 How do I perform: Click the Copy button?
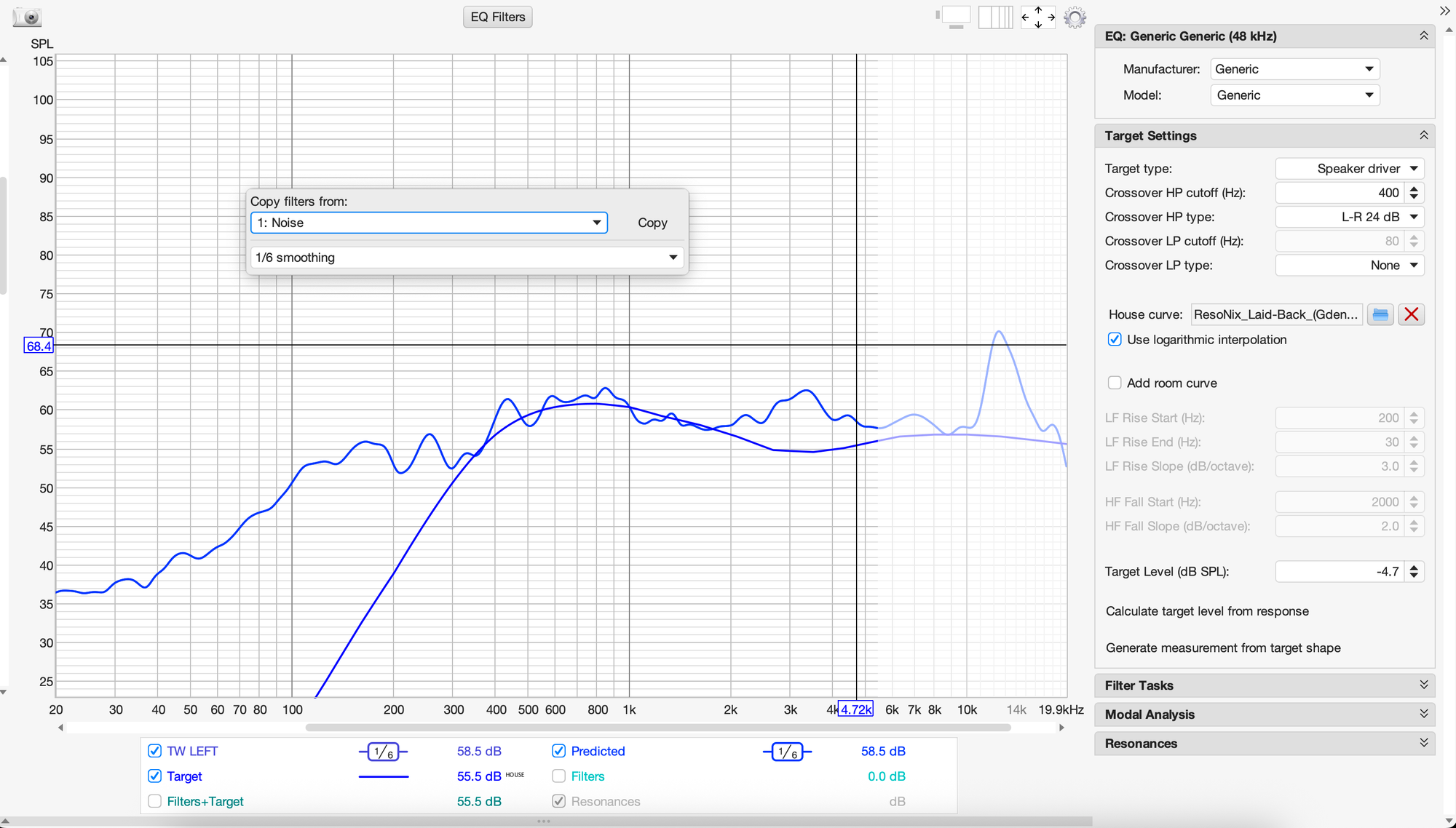pyautogui.click(x=652, y=223)
